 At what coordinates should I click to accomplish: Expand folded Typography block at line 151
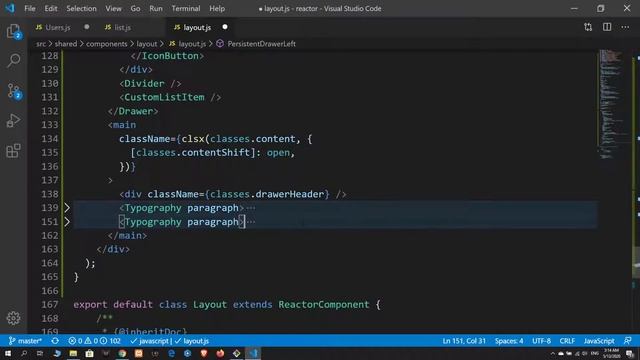click(x=67, y=222)
